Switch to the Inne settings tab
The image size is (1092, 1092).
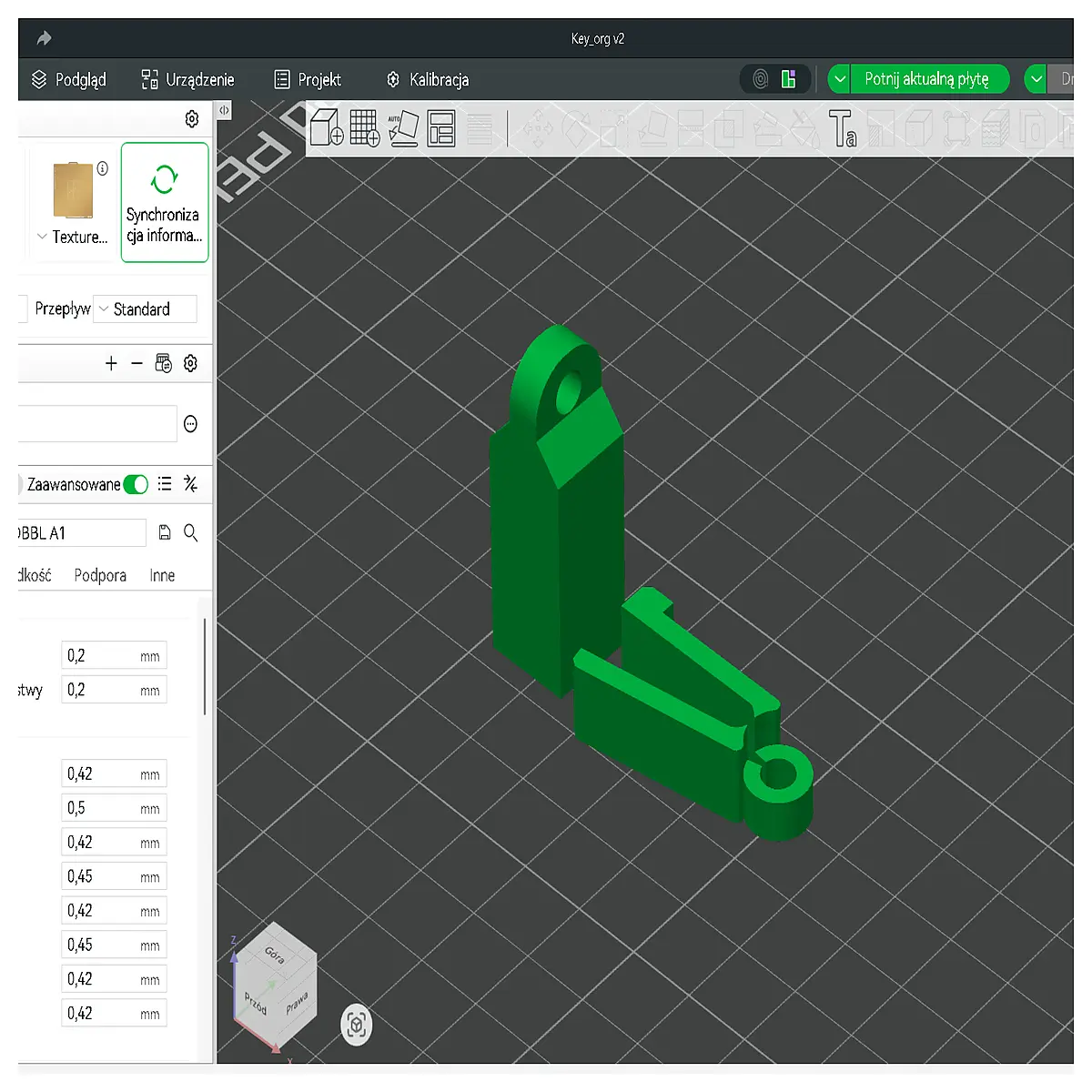coord(162,575)
